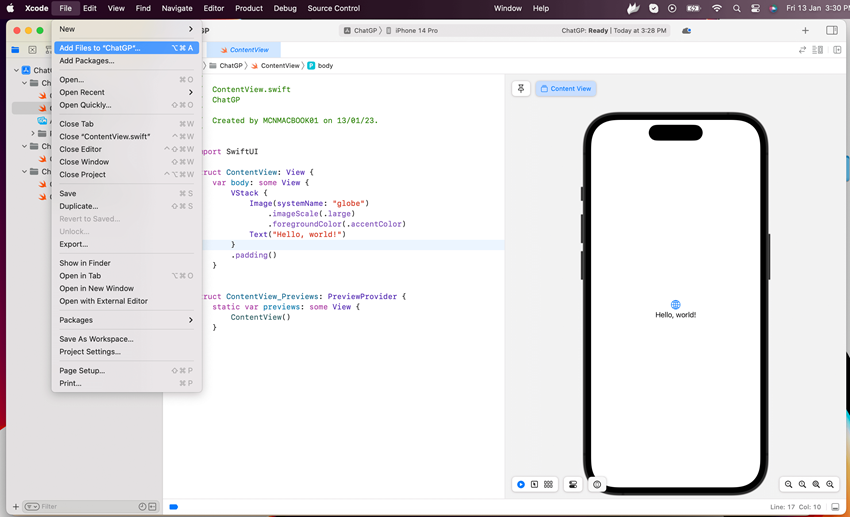Choose Save As Workspace... menu item

pos(126,339)
